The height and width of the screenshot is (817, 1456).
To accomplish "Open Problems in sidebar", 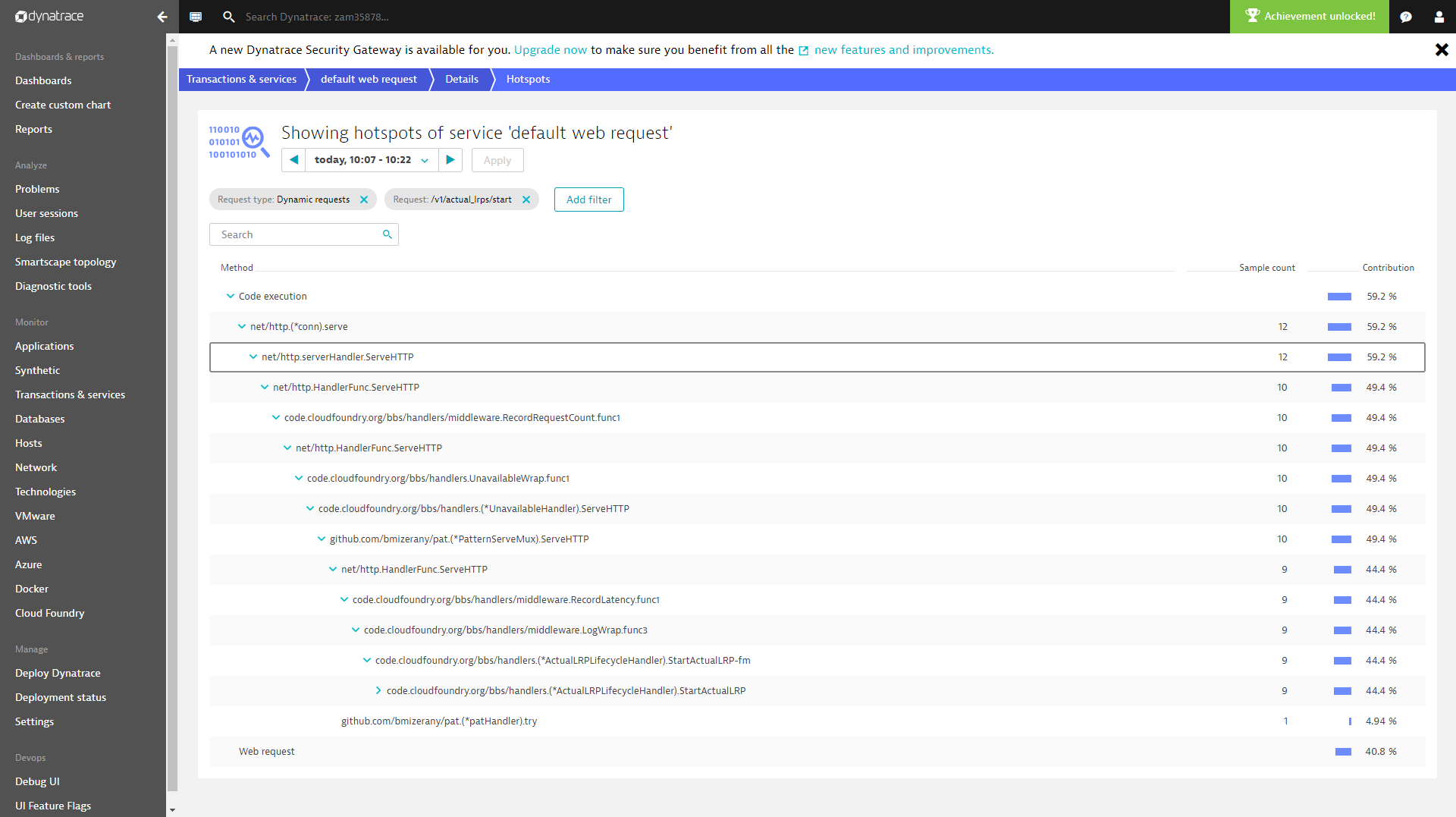I will point(37,190).
